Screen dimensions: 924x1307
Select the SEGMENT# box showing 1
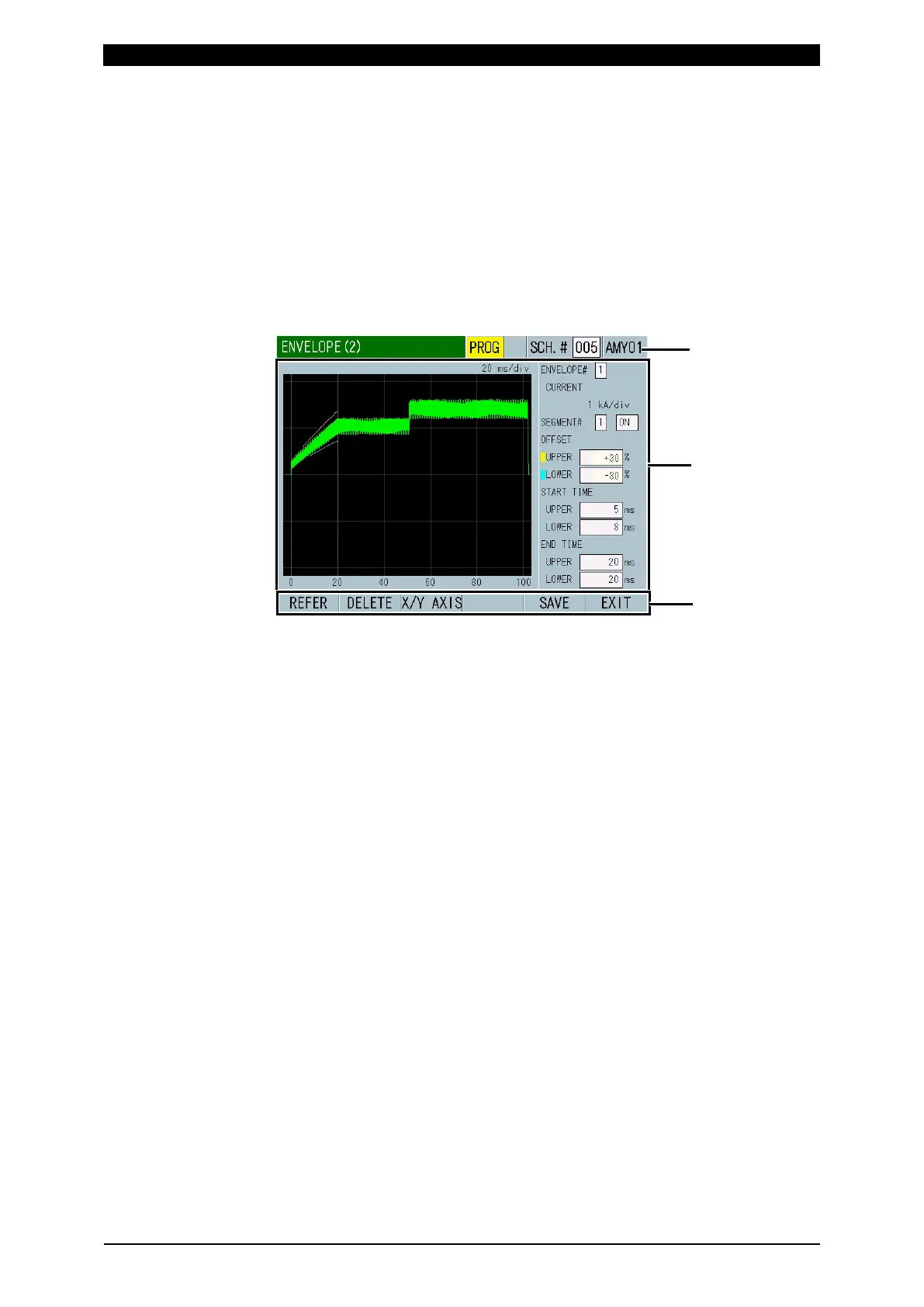click(x=600, y=423)
